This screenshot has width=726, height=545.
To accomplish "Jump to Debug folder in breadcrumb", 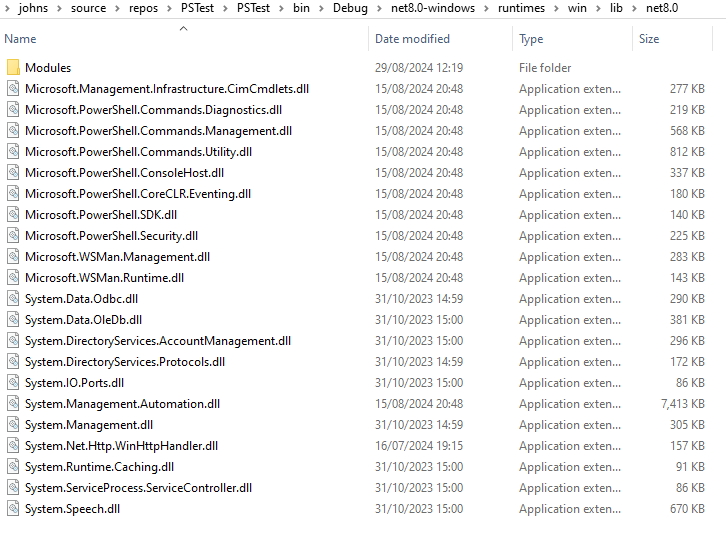I will tap(350, 8).
